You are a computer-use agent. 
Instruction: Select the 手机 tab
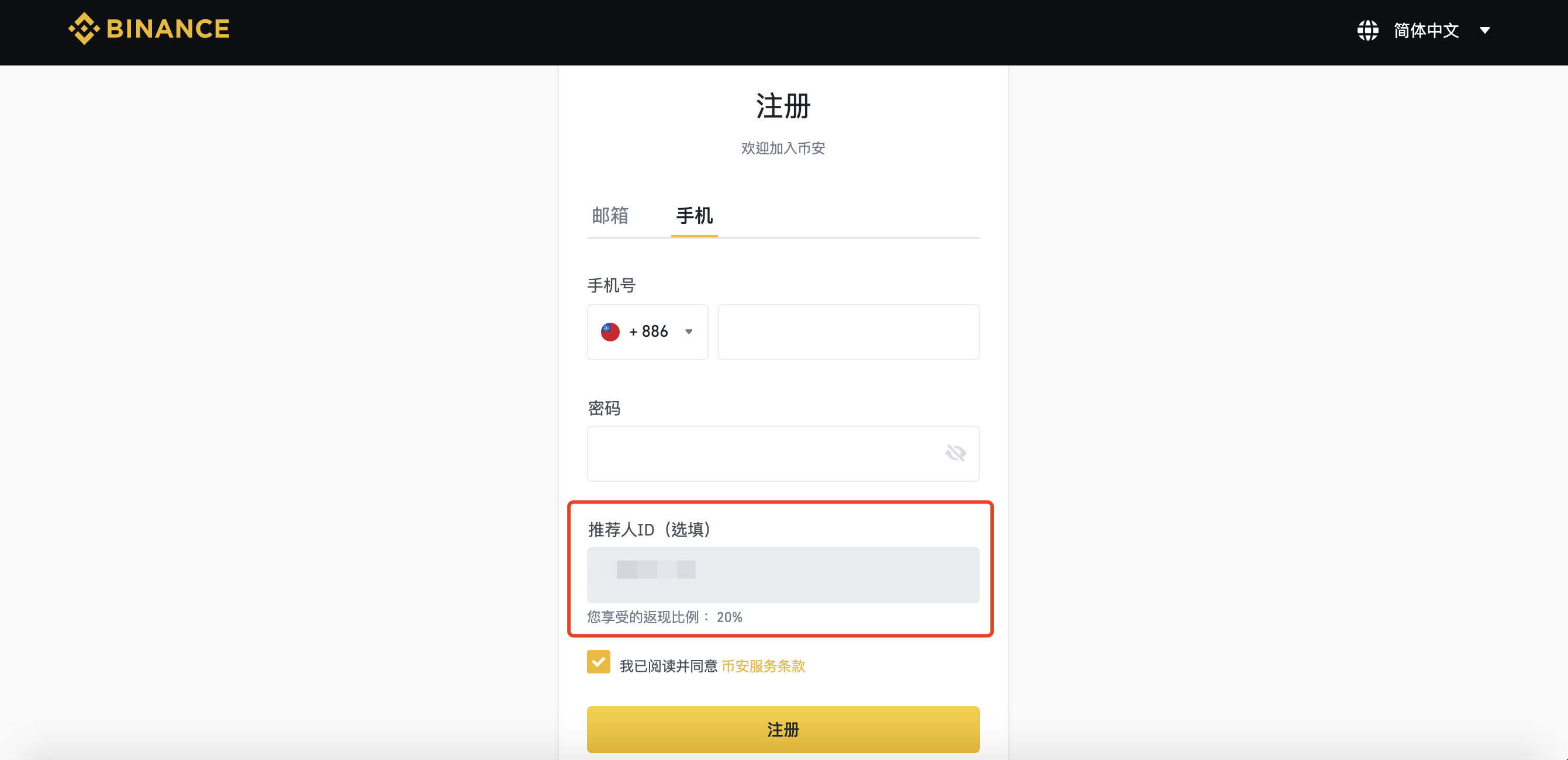click(x=694, y=215)
